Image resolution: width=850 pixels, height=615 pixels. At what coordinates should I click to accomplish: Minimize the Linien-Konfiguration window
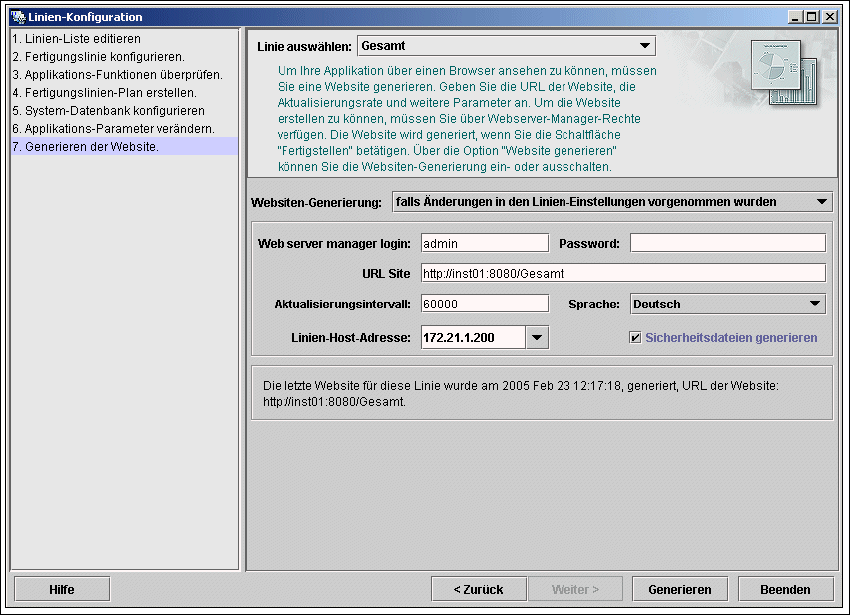coord(795,17)
